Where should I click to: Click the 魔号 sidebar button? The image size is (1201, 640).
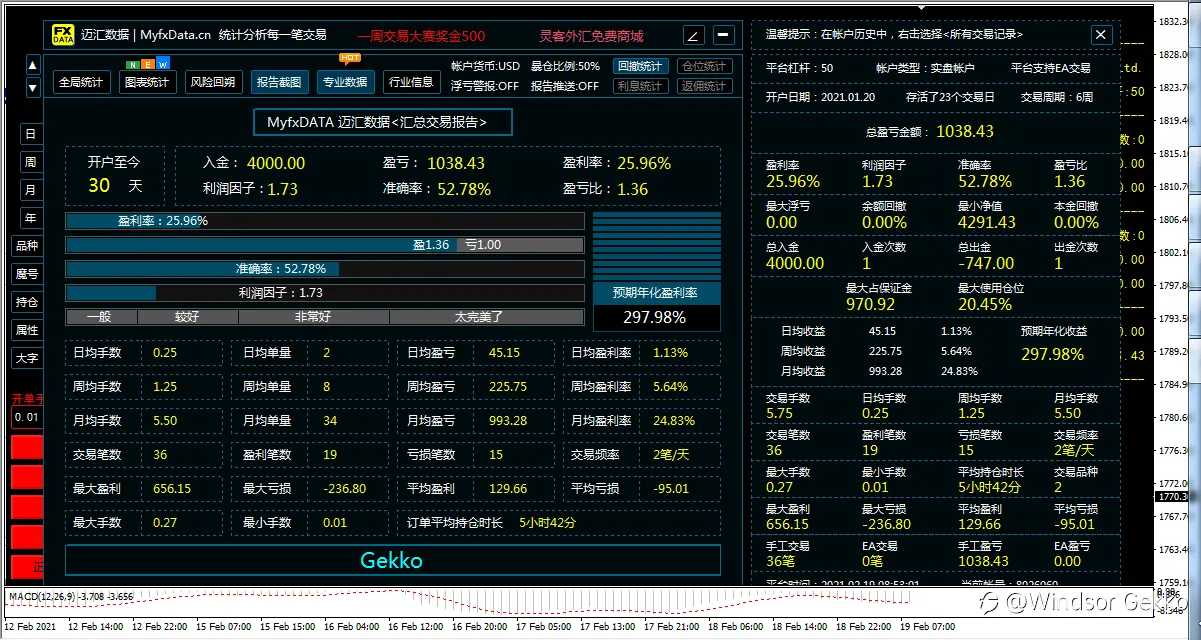click(26, 274)
